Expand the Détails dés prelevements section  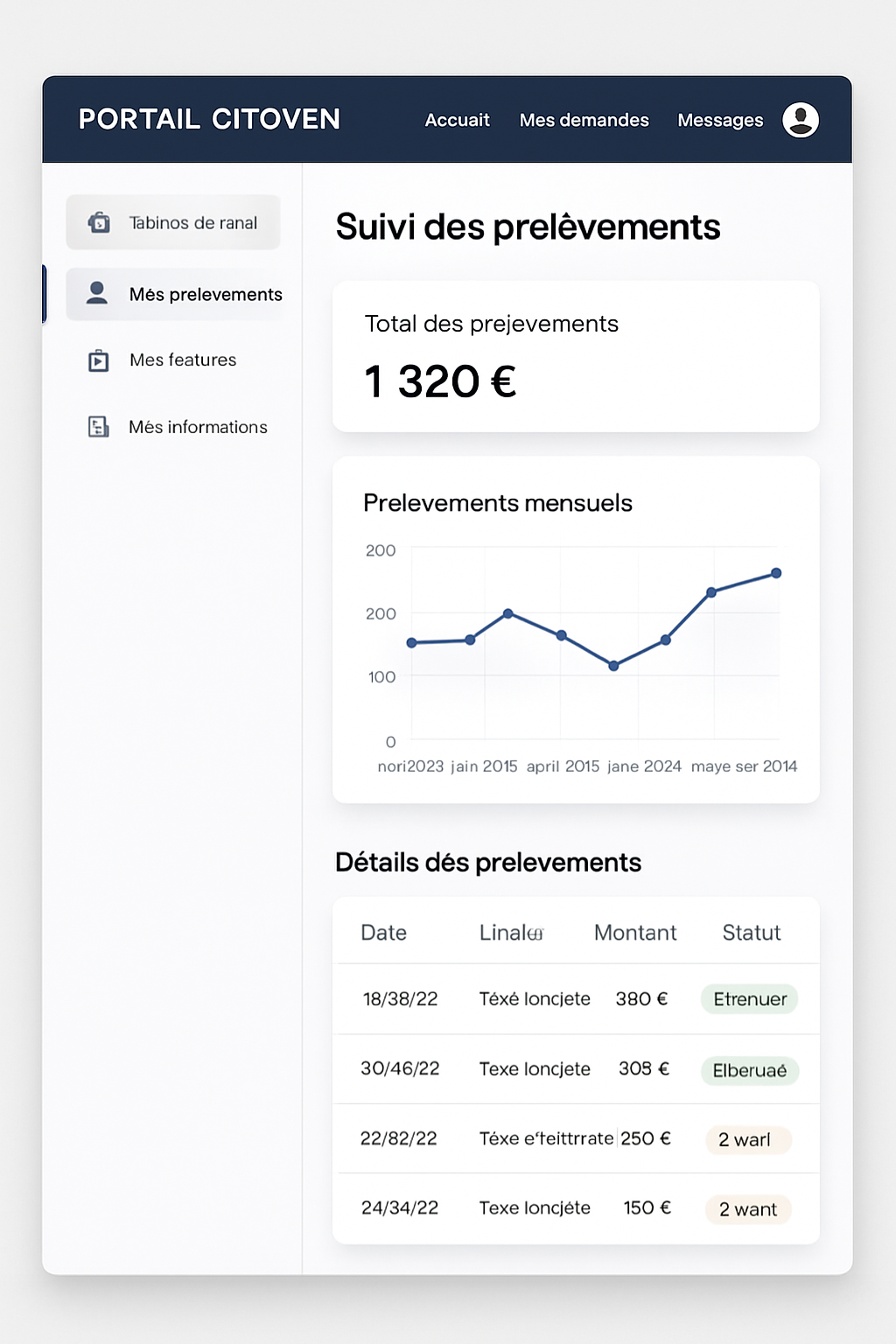click(487, 861)
